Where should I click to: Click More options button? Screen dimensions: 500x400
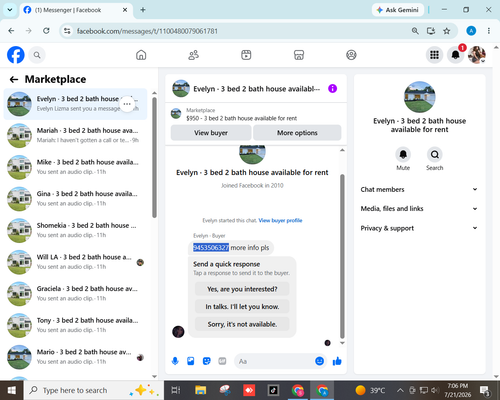[297, 133]
